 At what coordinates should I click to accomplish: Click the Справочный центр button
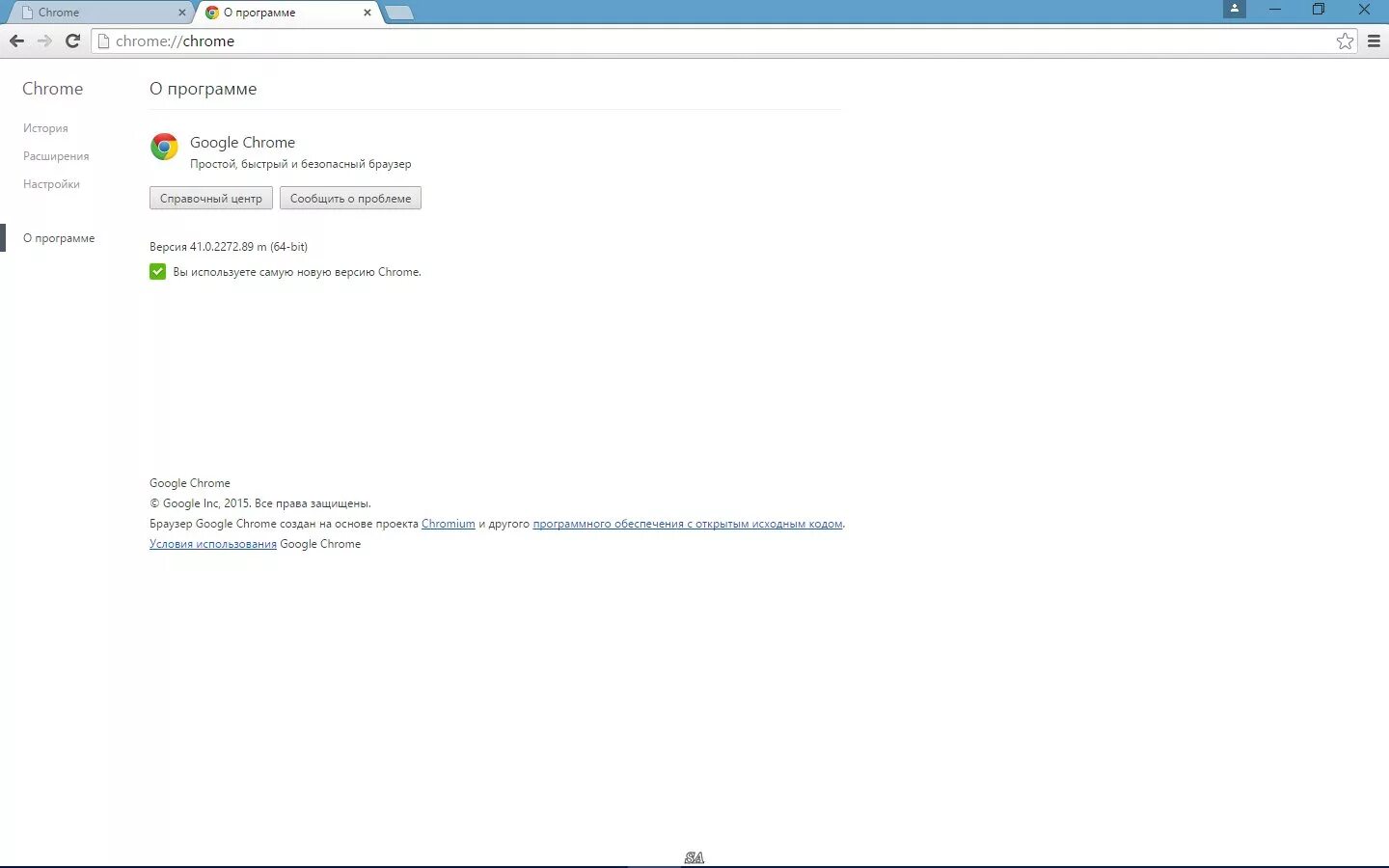(210, 198)
